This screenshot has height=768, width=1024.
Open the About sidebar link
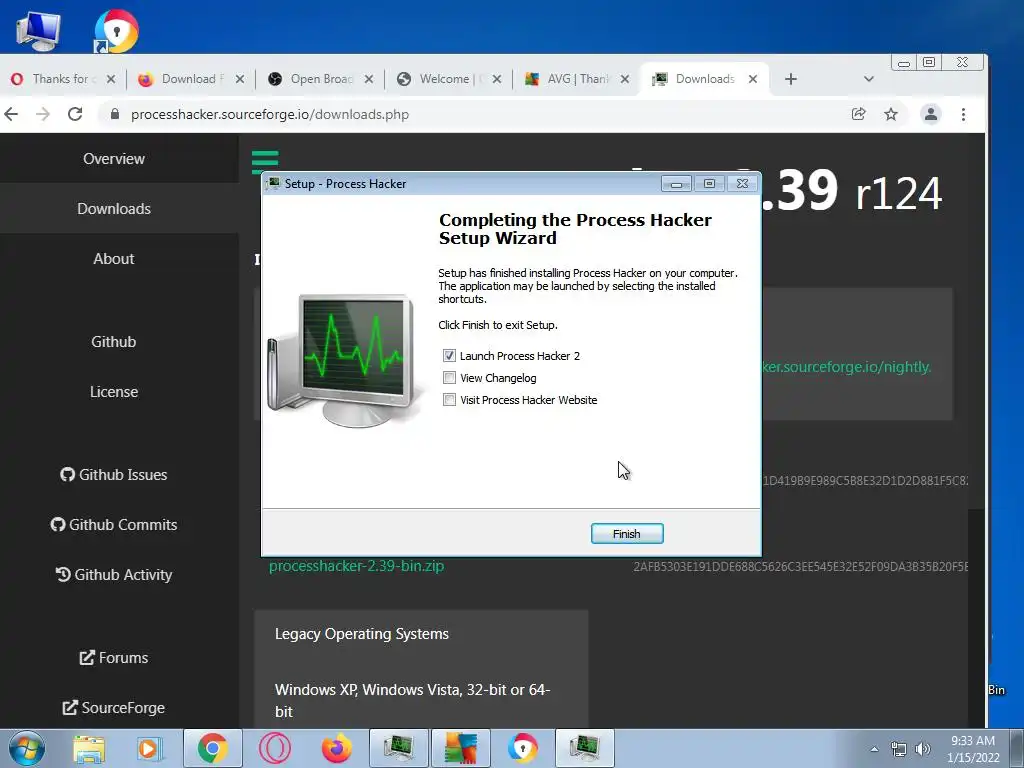pyautogui.click(x=114, y=259)
